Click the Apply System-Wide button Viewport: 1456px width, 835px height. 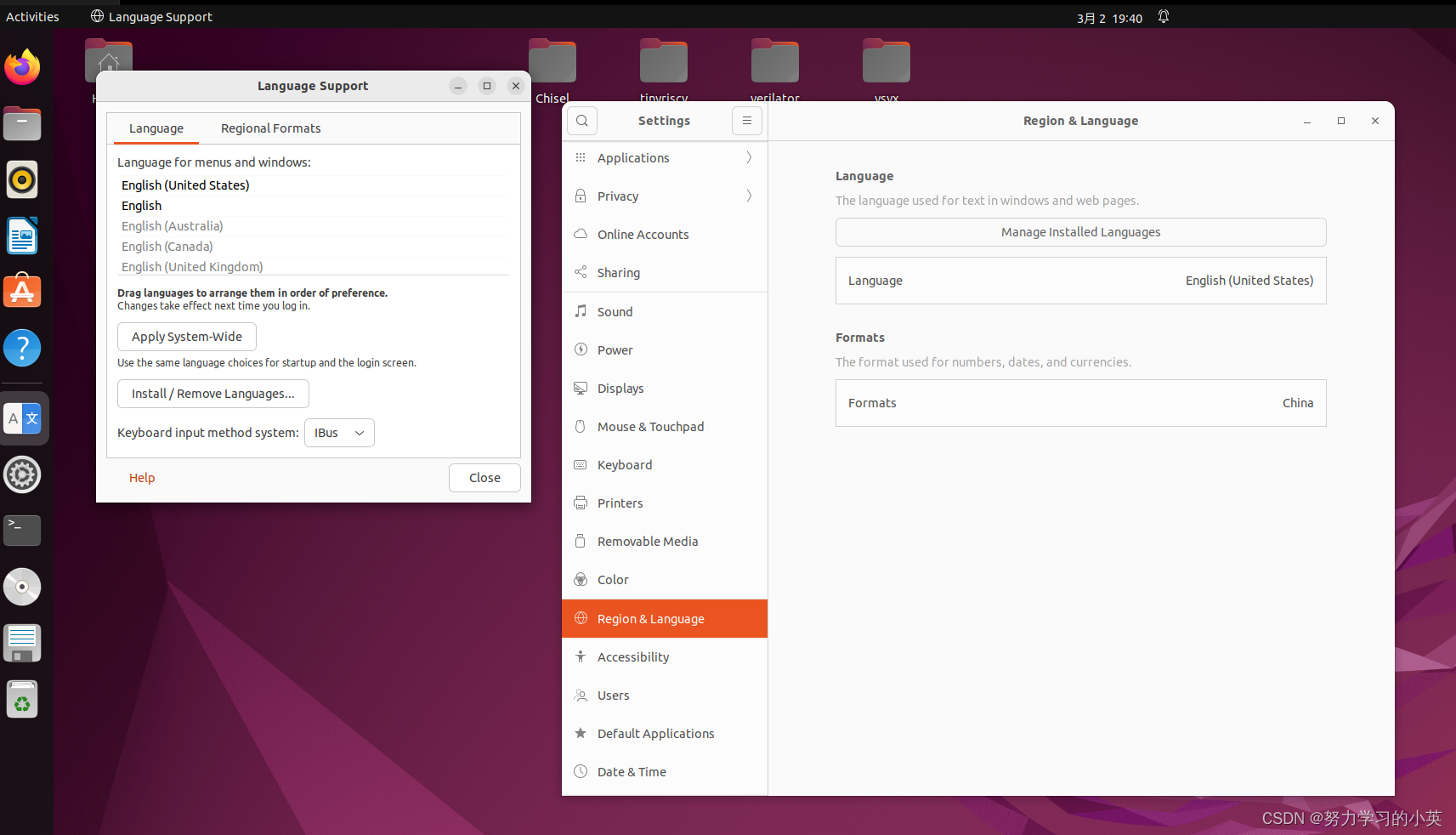pos(186,337)
